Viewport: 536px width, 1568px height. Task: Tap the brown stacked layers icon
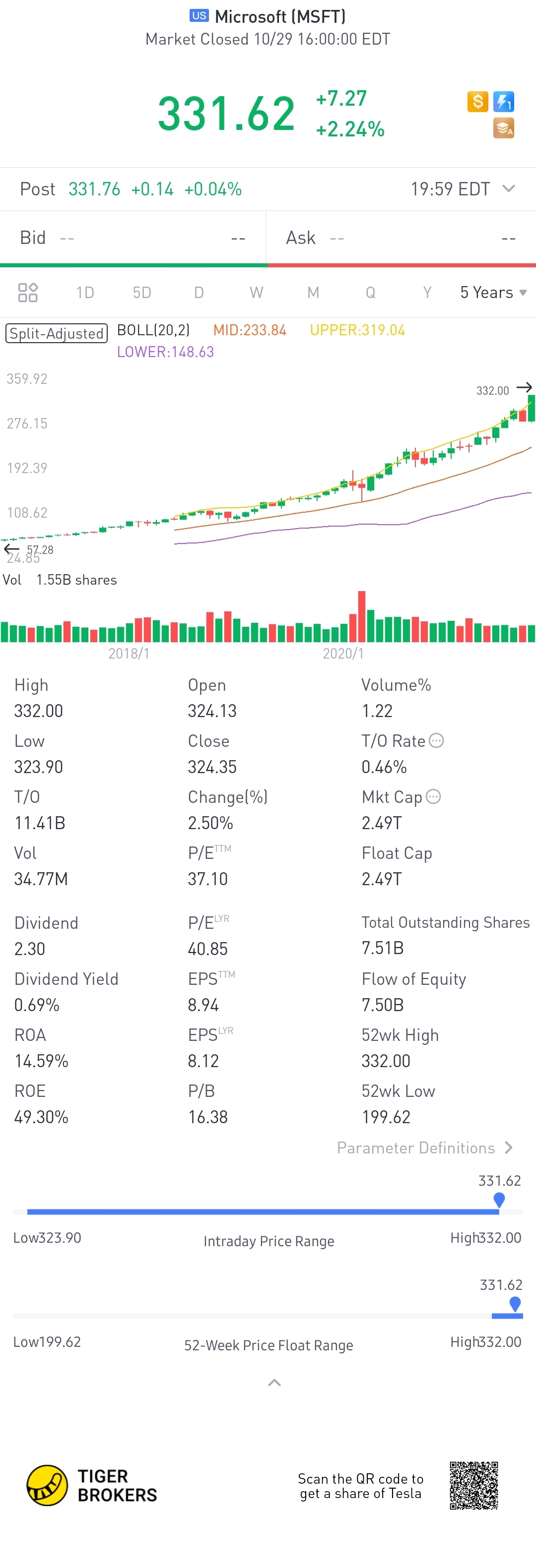pos(504,128)
